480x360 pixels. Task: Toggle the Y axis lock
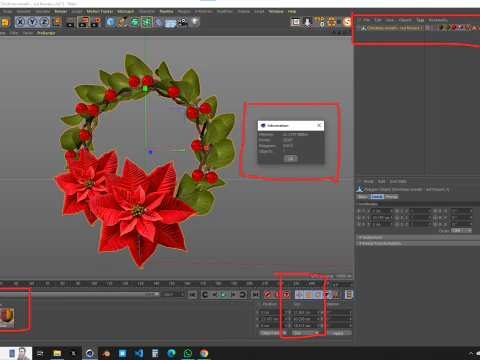point(32,22)
